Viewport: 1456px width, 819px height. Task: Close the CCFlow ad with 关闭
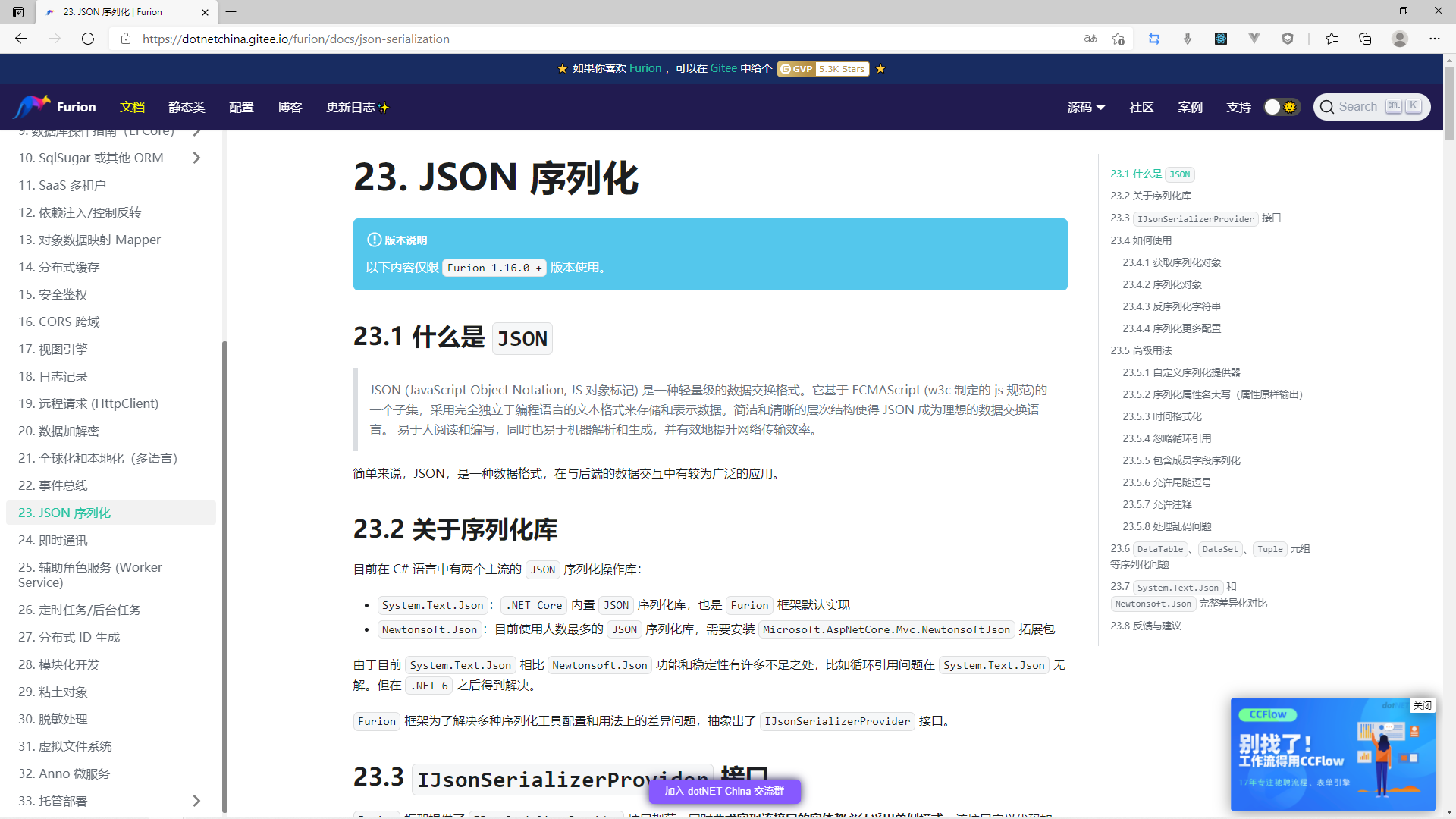point(1423,705)
